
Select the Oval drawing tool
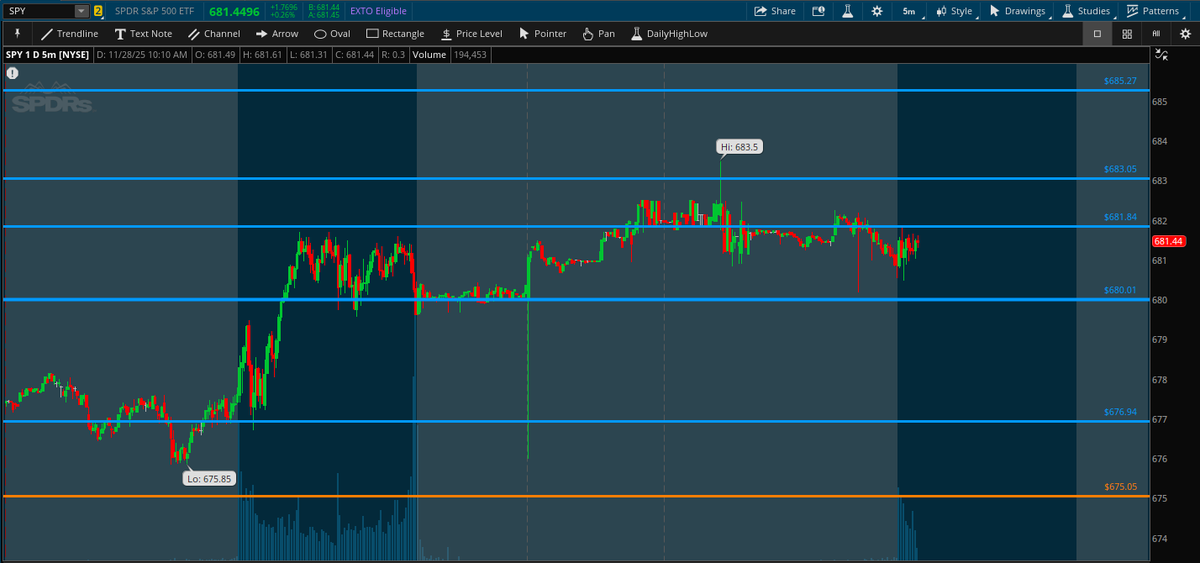[332, 33]
